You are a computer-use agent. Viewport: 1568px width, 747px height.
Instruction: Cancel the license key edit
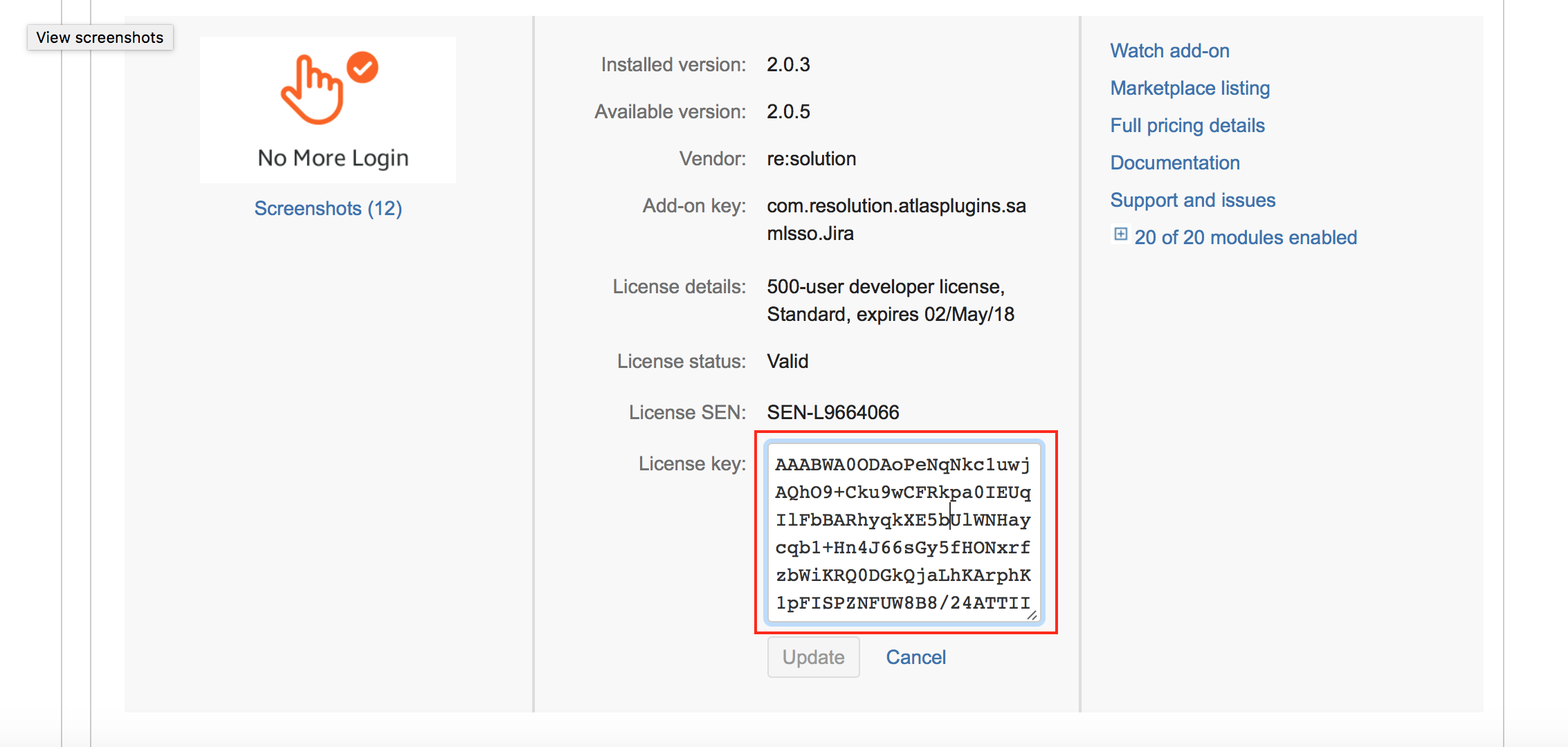click(915, 657)
